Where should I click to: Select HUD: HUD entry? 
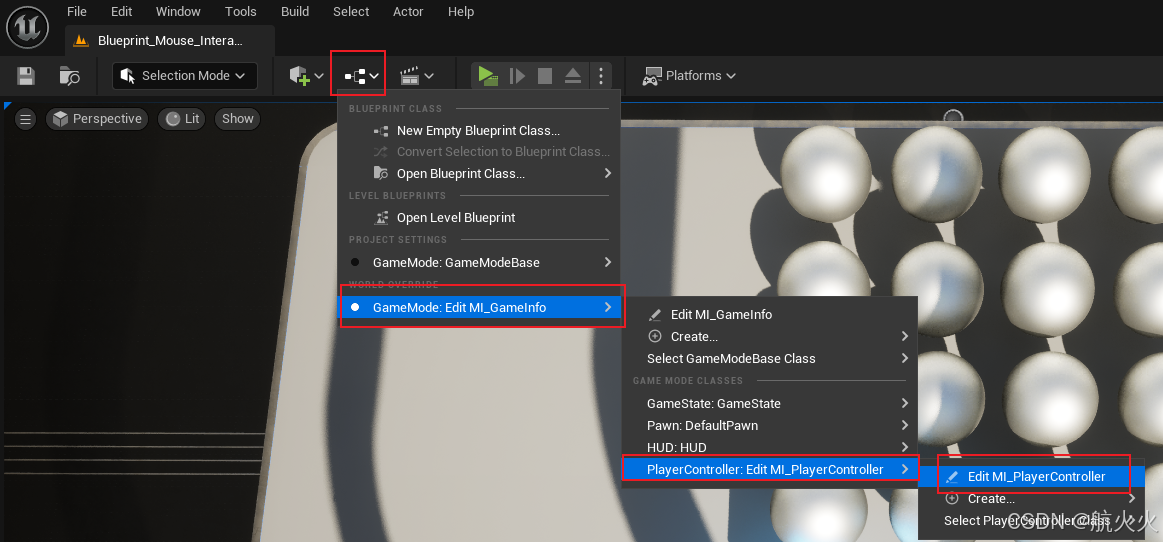click(x=770, y=448)
